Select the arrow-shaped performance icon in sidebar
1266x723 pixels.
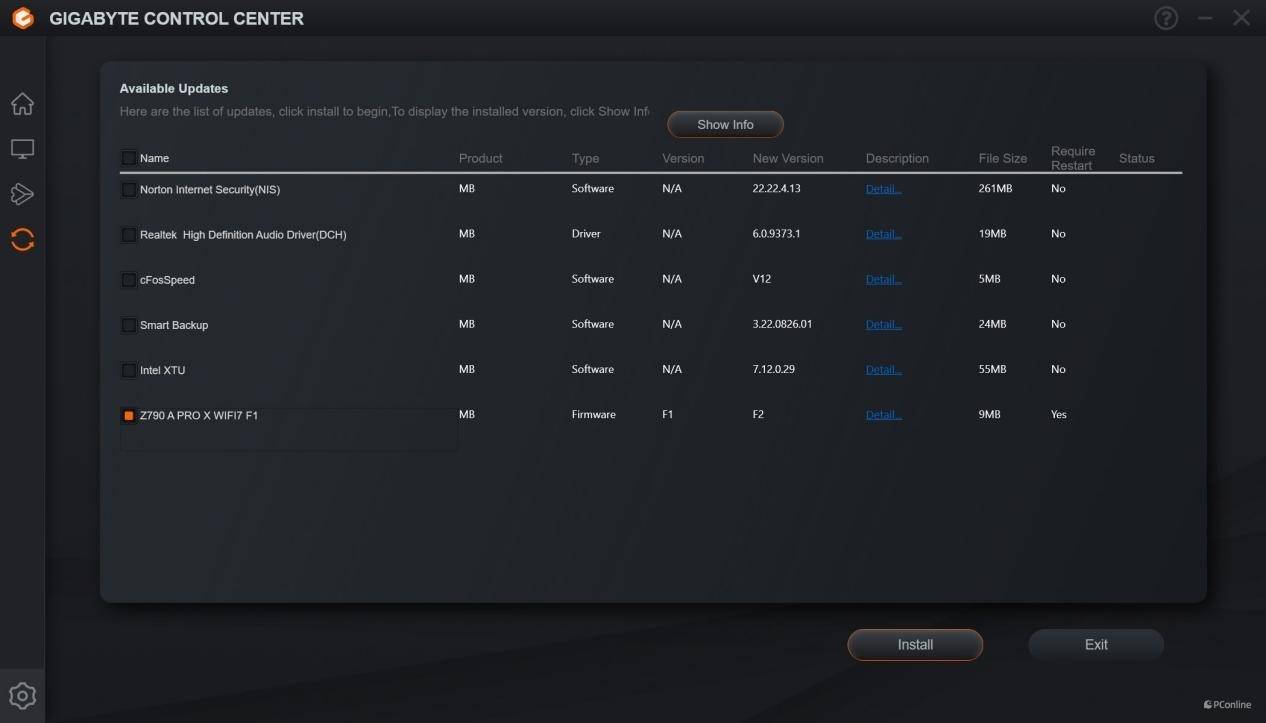(x=22, y=194)
